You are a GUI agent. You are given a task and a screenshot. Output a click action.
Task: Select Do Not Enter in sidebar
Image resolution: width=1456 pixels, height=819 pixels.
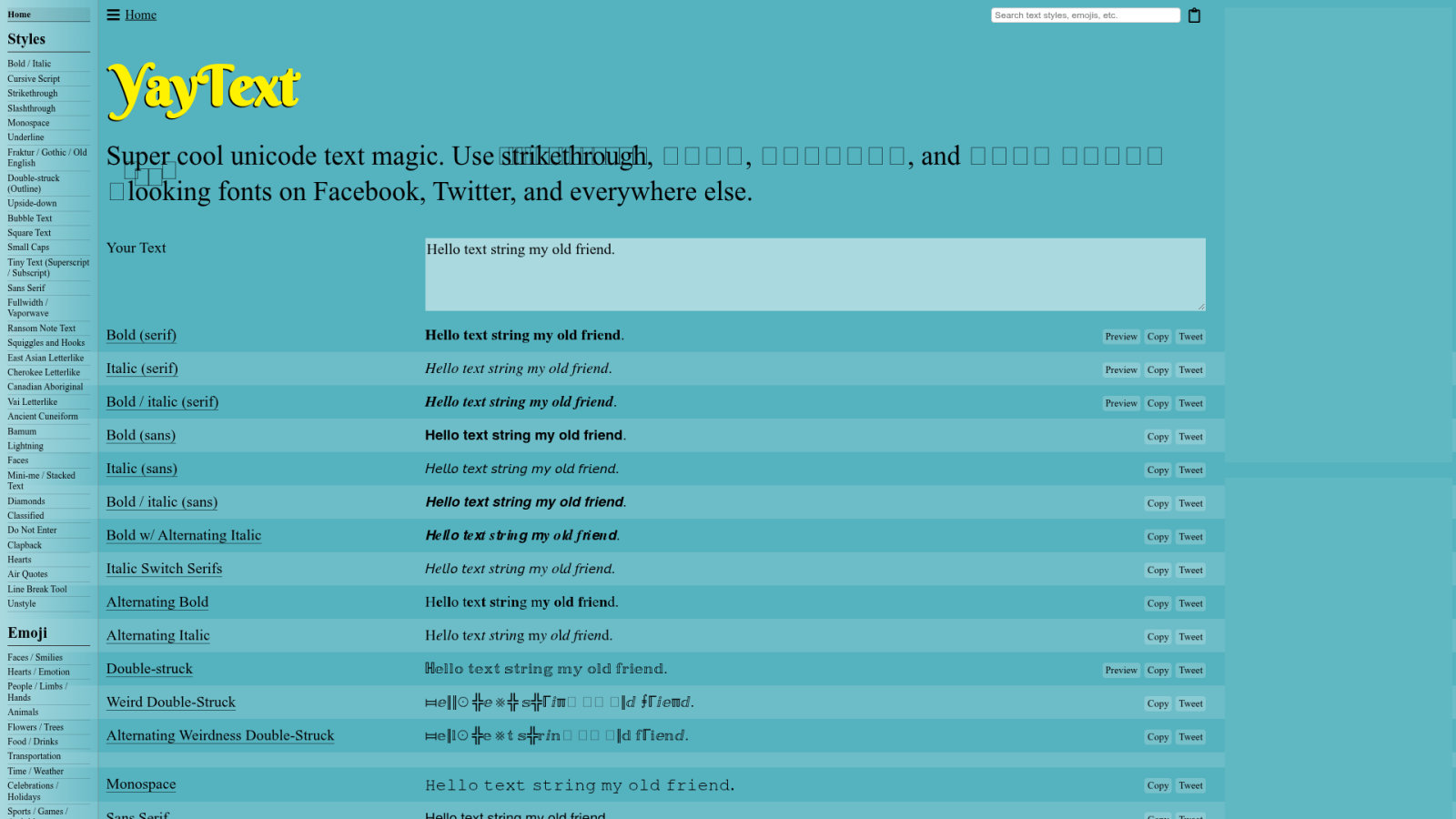point(32,531)
